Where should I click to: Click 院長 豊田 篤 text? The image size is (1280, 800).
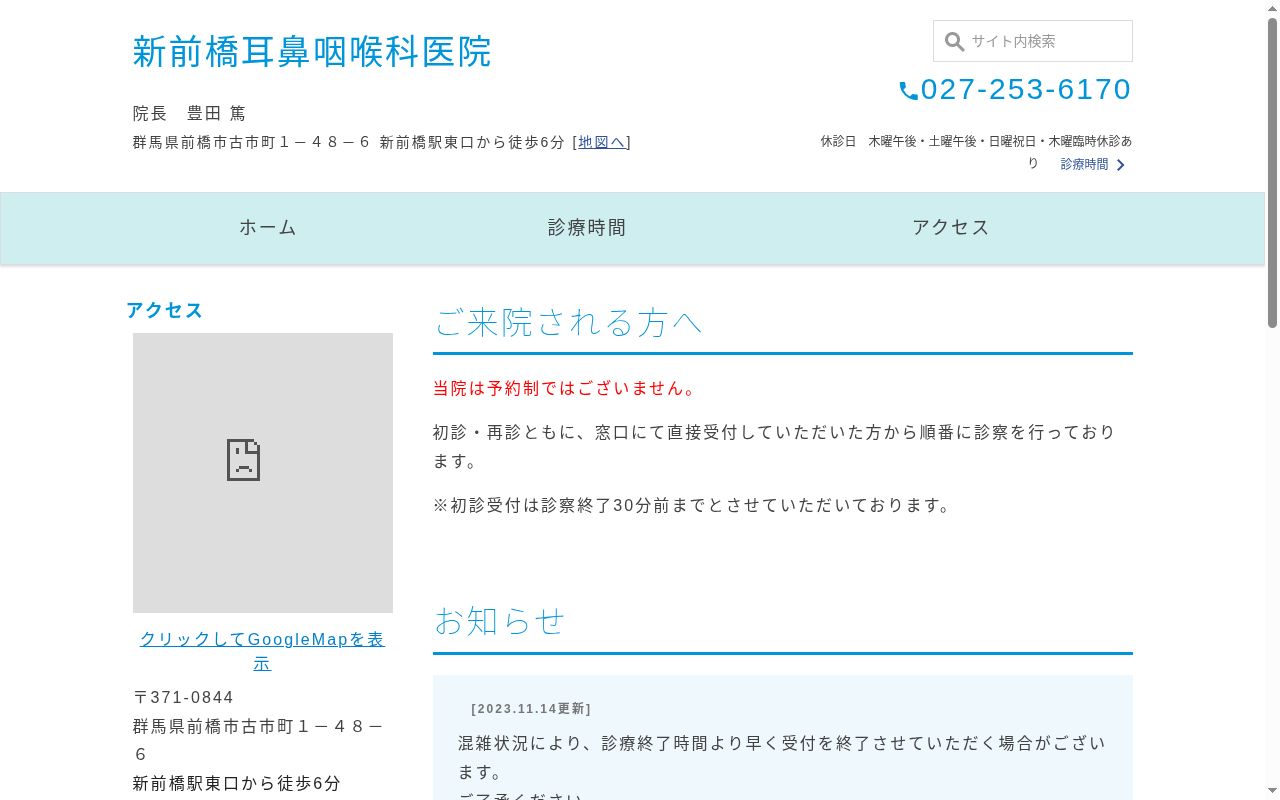coord(189,114)
